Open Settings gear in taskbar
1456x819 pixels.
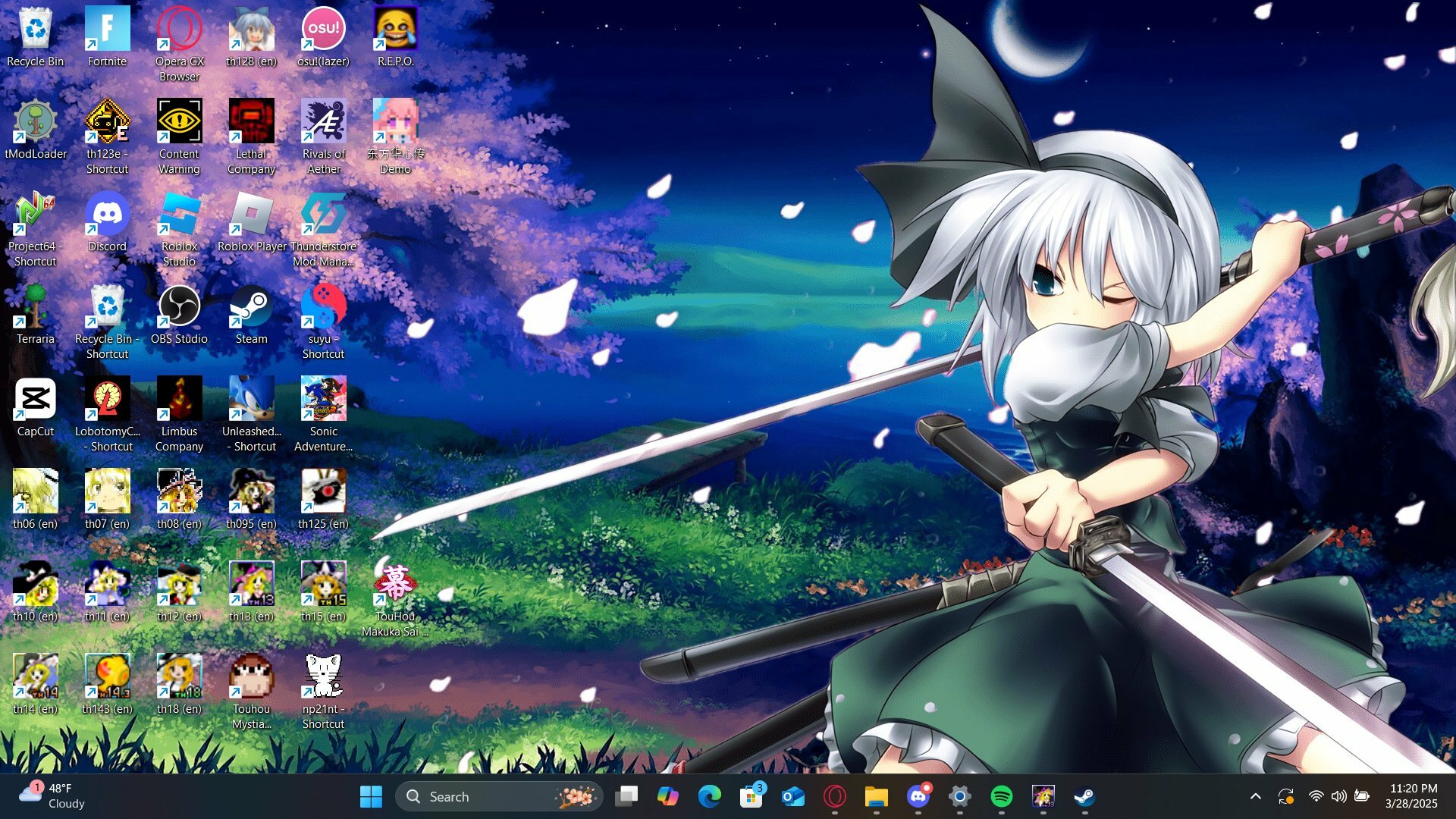point(960,796)
